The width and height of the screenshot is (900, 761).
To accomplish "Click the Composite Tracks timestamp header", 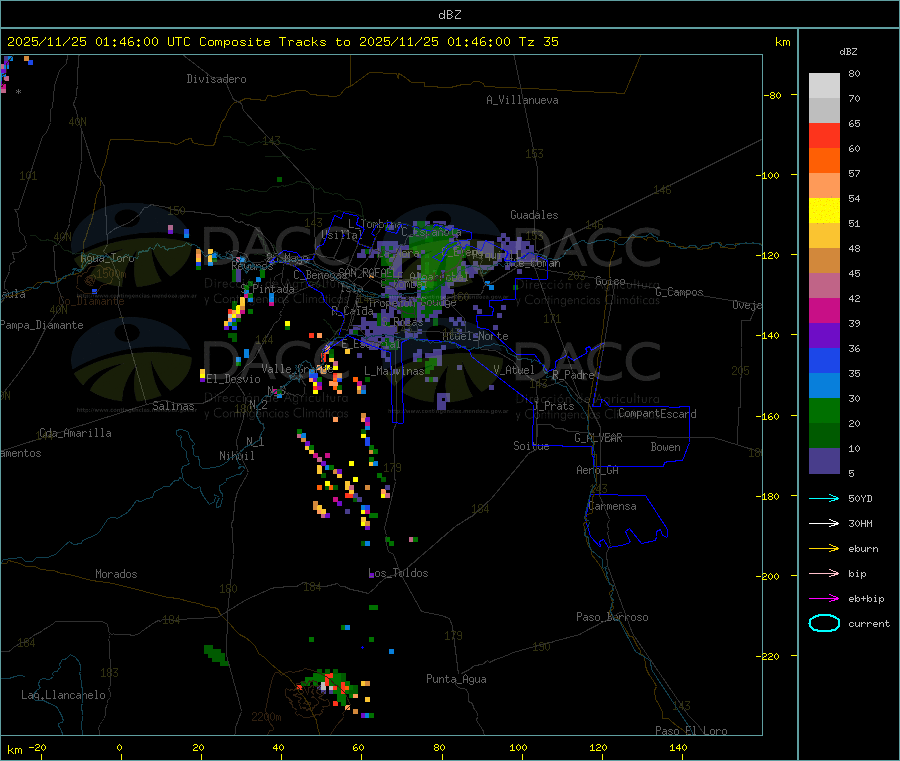I will 282,42.
